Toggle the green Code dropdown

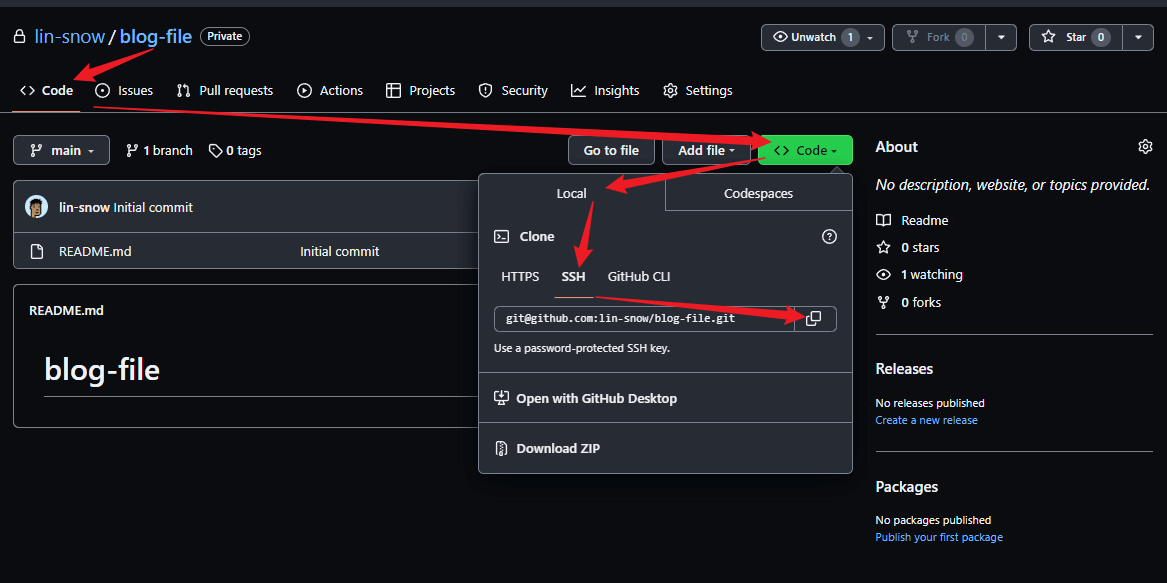click(x=805, y=150)
